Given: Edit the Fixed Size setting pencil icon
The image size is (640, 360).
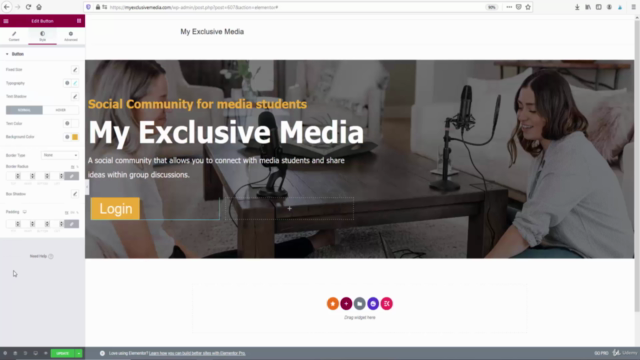Looking at the screenshot, I should (x=75, y=70).
